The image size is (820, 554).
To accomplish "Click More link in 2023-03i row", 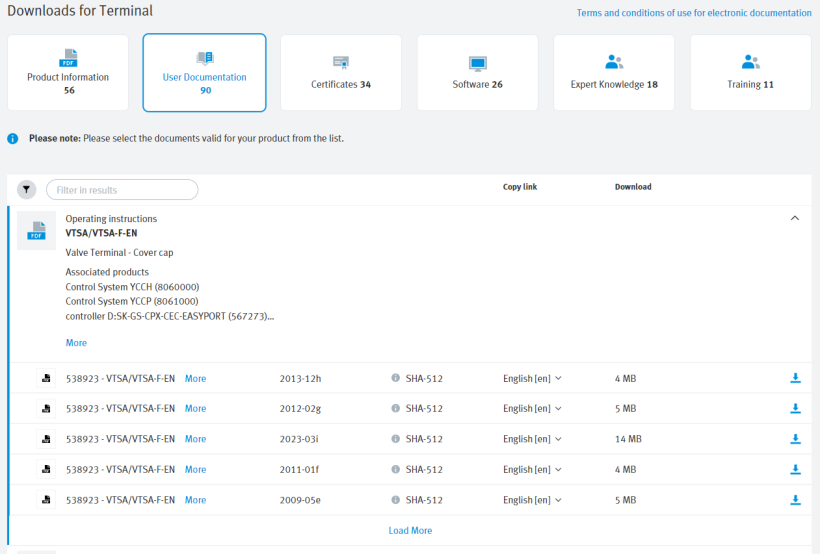I will [196, 439].
